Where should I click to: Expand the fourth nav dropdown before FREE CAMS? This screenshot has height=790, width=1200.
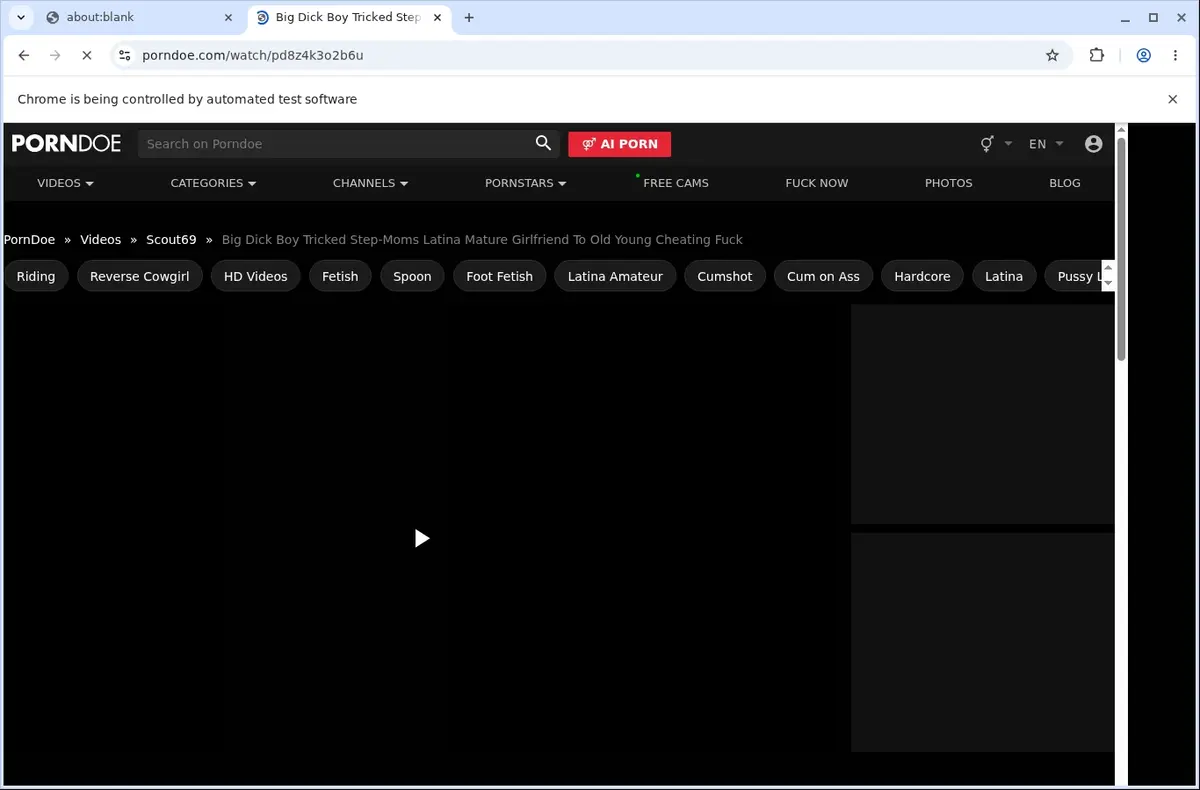pos(525,183)
